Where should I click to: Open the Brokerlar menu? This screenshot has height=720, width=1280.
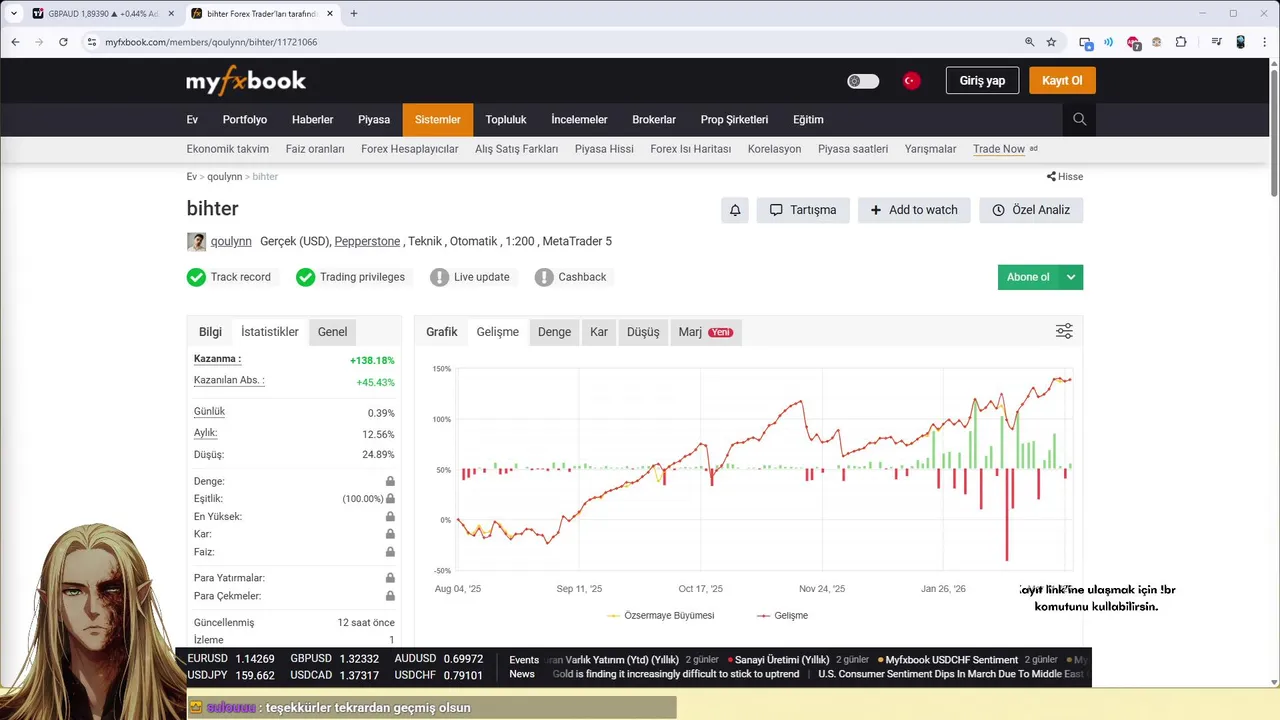coord(654,119)
